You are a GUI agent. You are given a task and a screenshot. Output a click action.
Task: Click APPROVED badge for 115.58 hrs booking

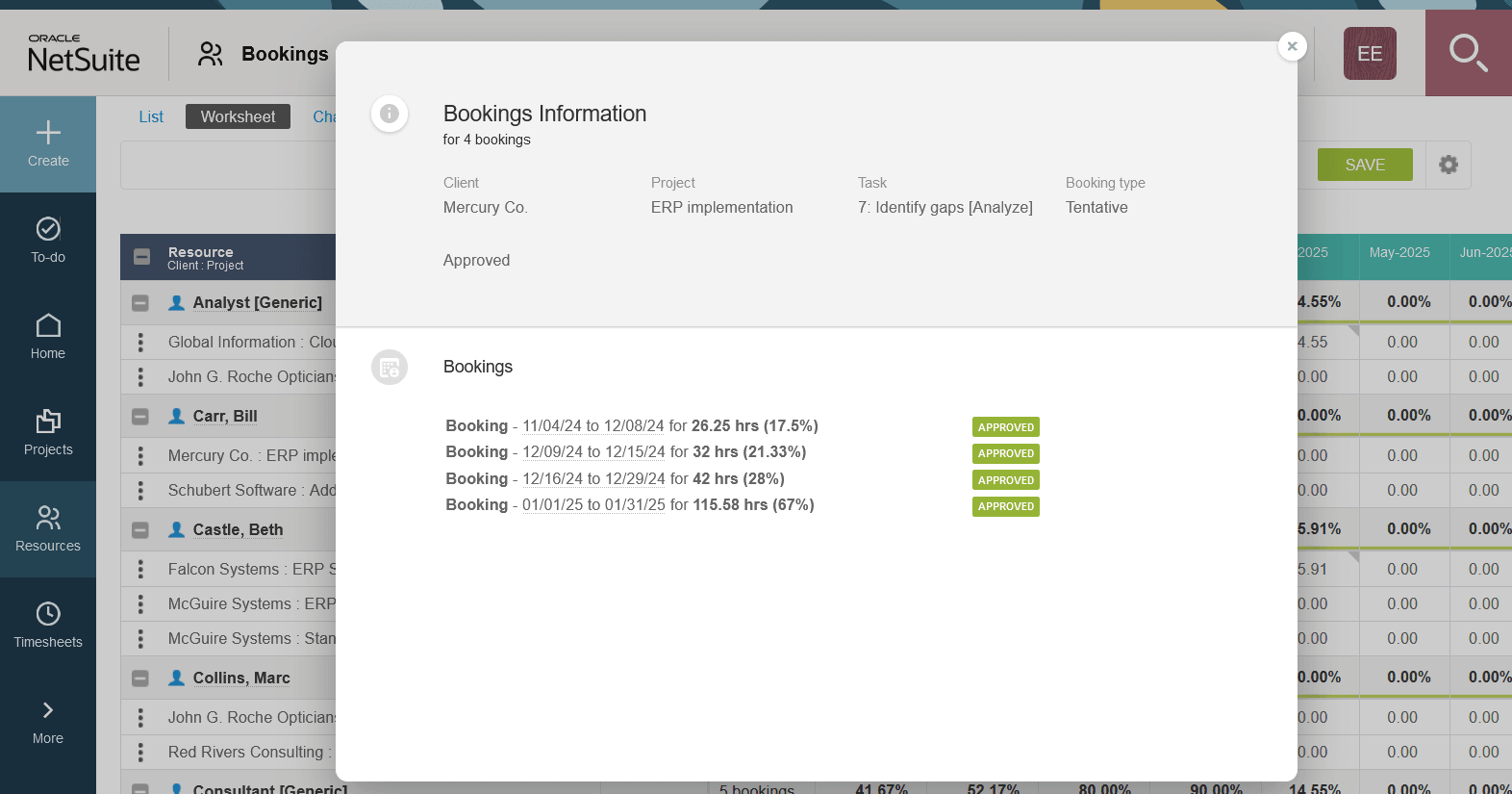[x=1006, y=506]
